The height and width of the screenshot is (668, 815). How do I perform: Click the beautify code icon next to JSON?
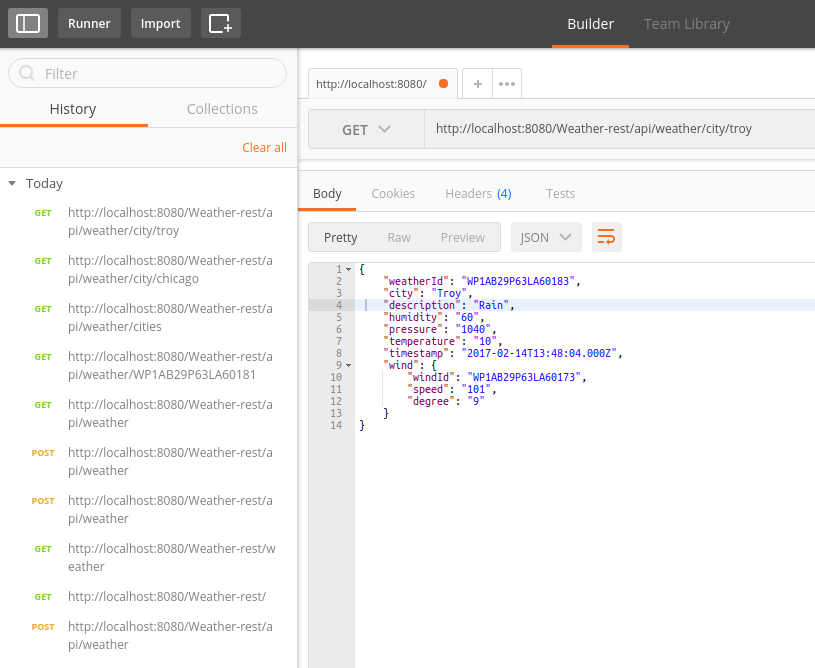pos(606,237)
